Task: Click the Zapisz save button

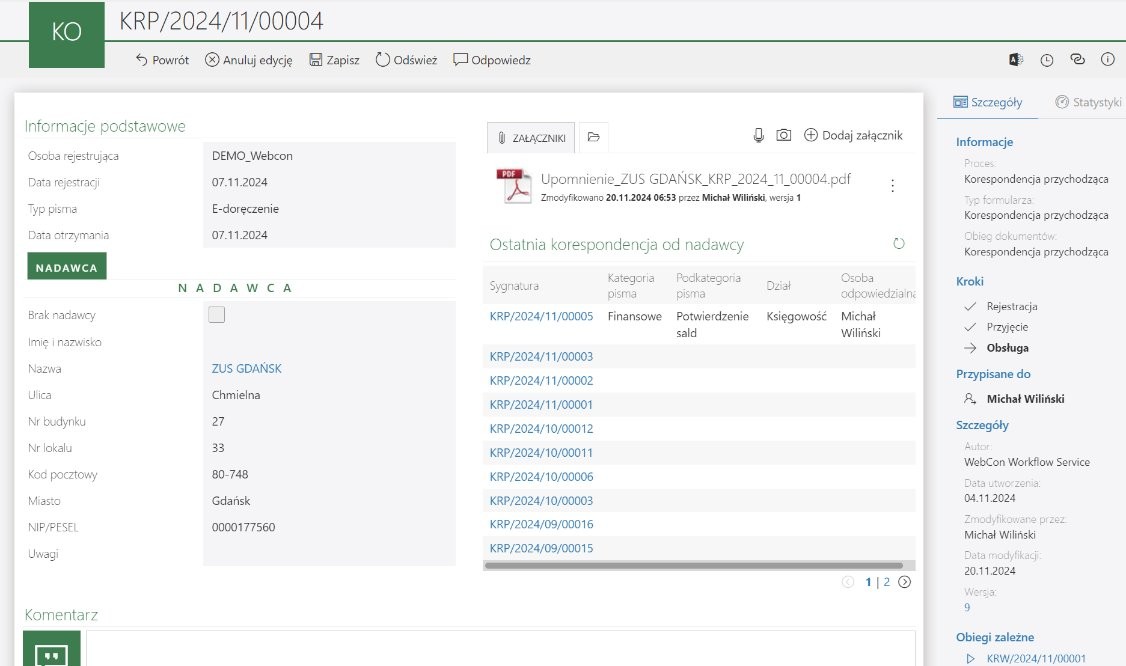Action: [x=334, y=60]
